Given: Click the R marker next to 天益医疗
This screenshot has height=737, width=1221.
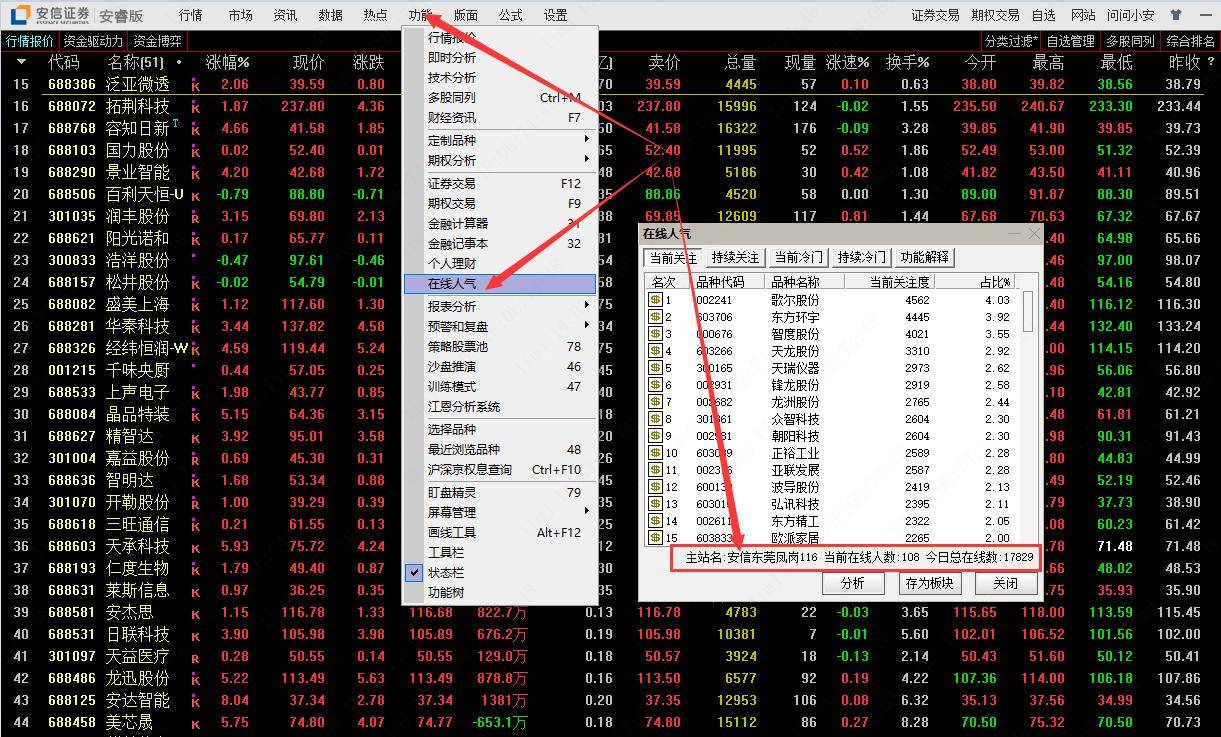Looking at the screenshot, I should coord(195,657).
